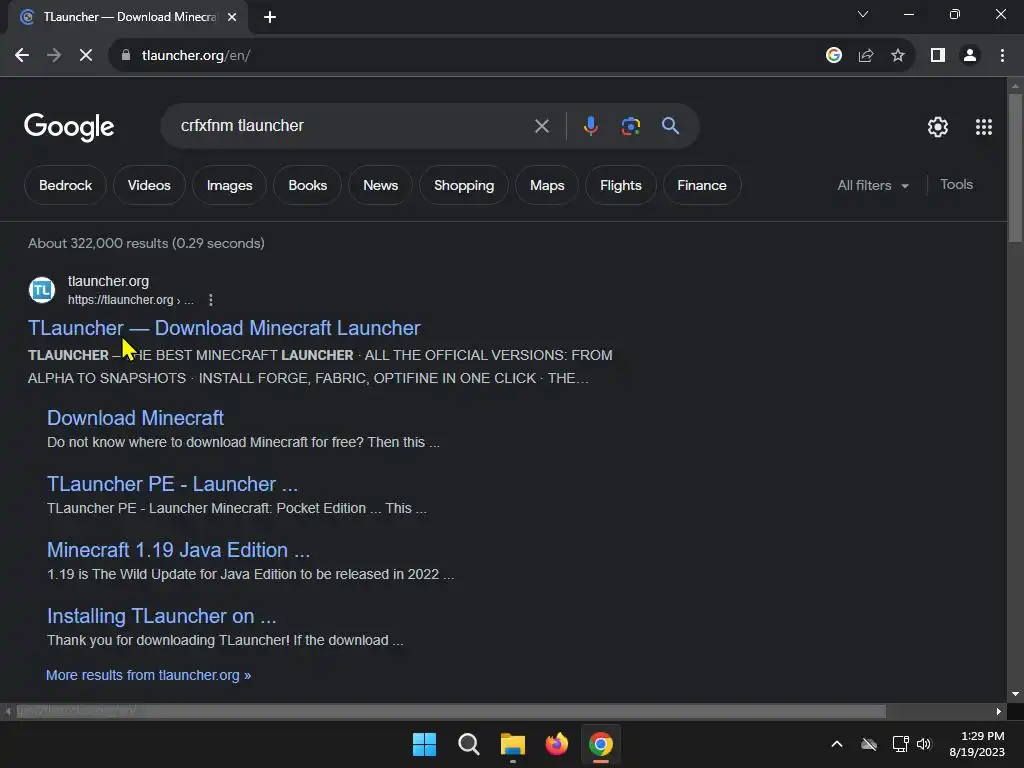Switch to News results

(380, 185)
